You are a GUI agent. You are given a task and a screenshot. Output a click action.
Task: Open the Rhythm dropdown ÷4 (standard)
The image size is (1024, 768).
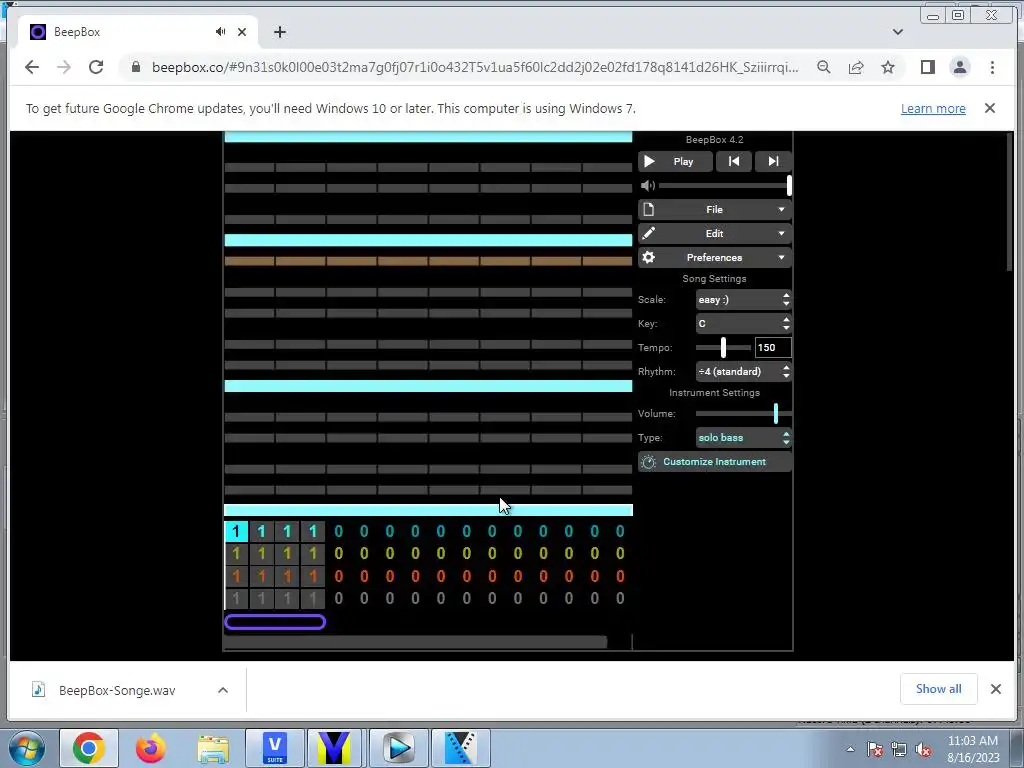point(744,372)
